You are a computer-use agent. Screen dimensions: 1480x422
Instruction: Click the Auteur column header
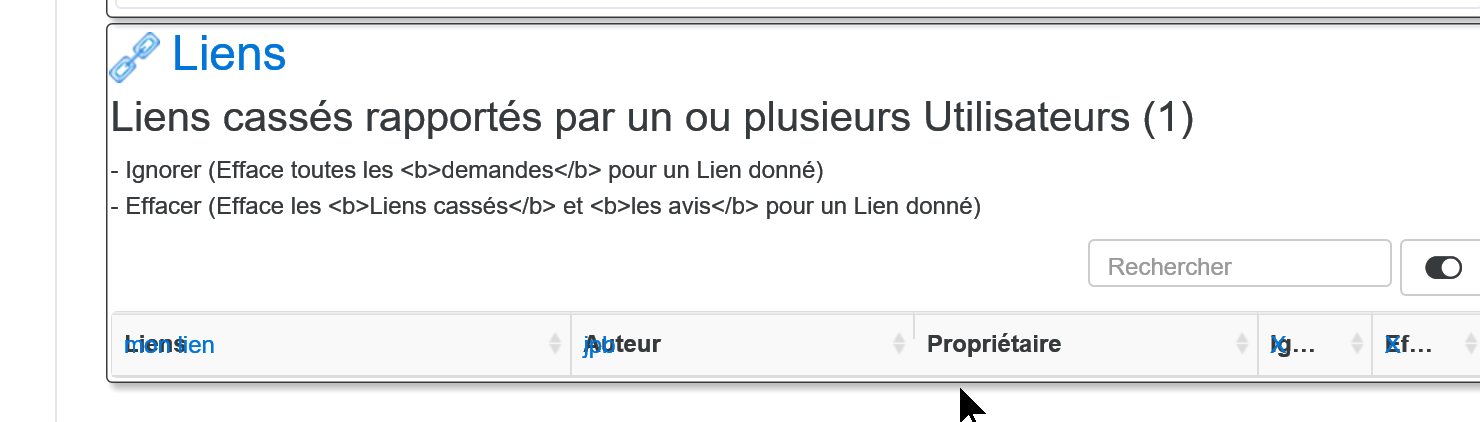point(742,344)
